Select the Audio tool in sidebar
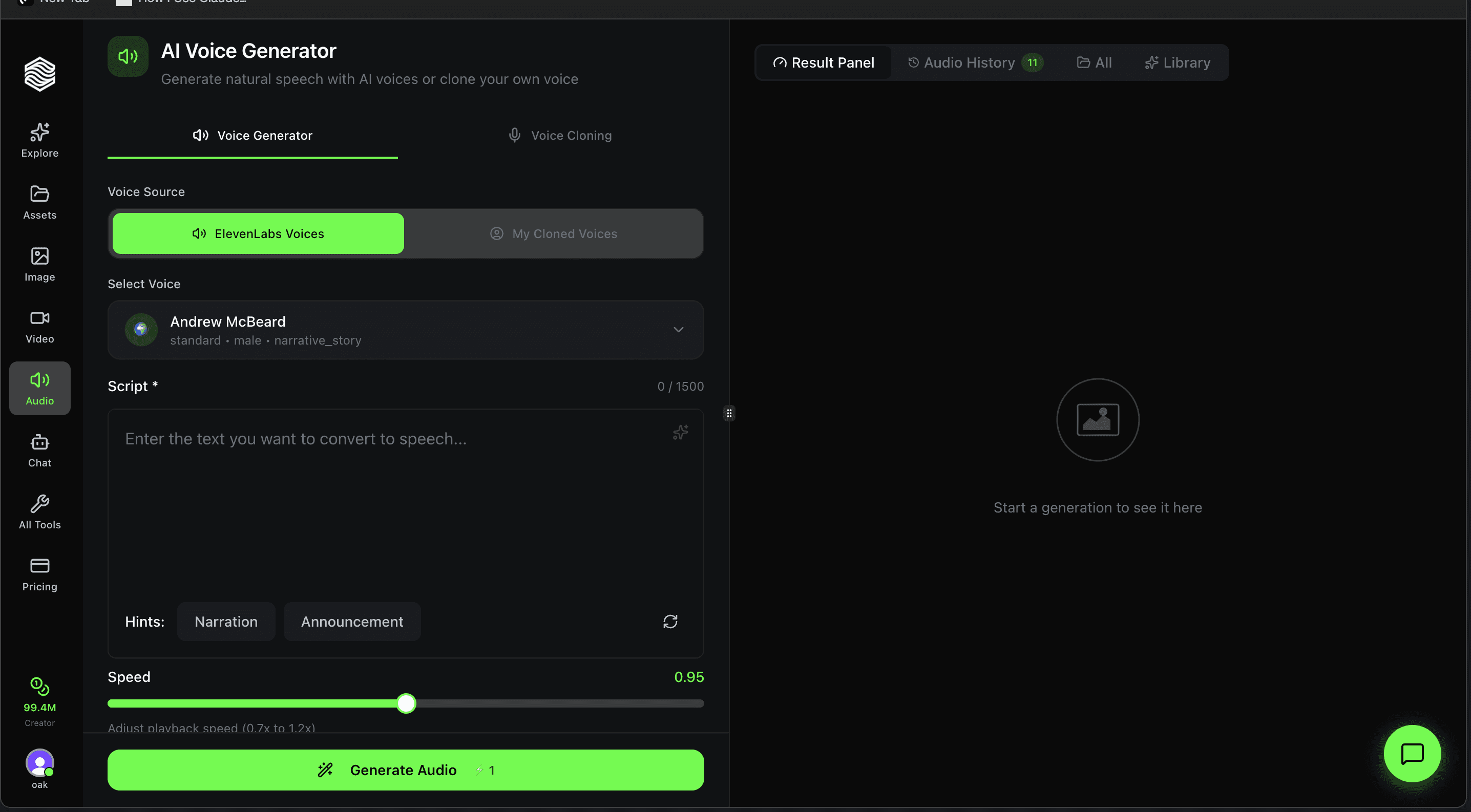 39,388
